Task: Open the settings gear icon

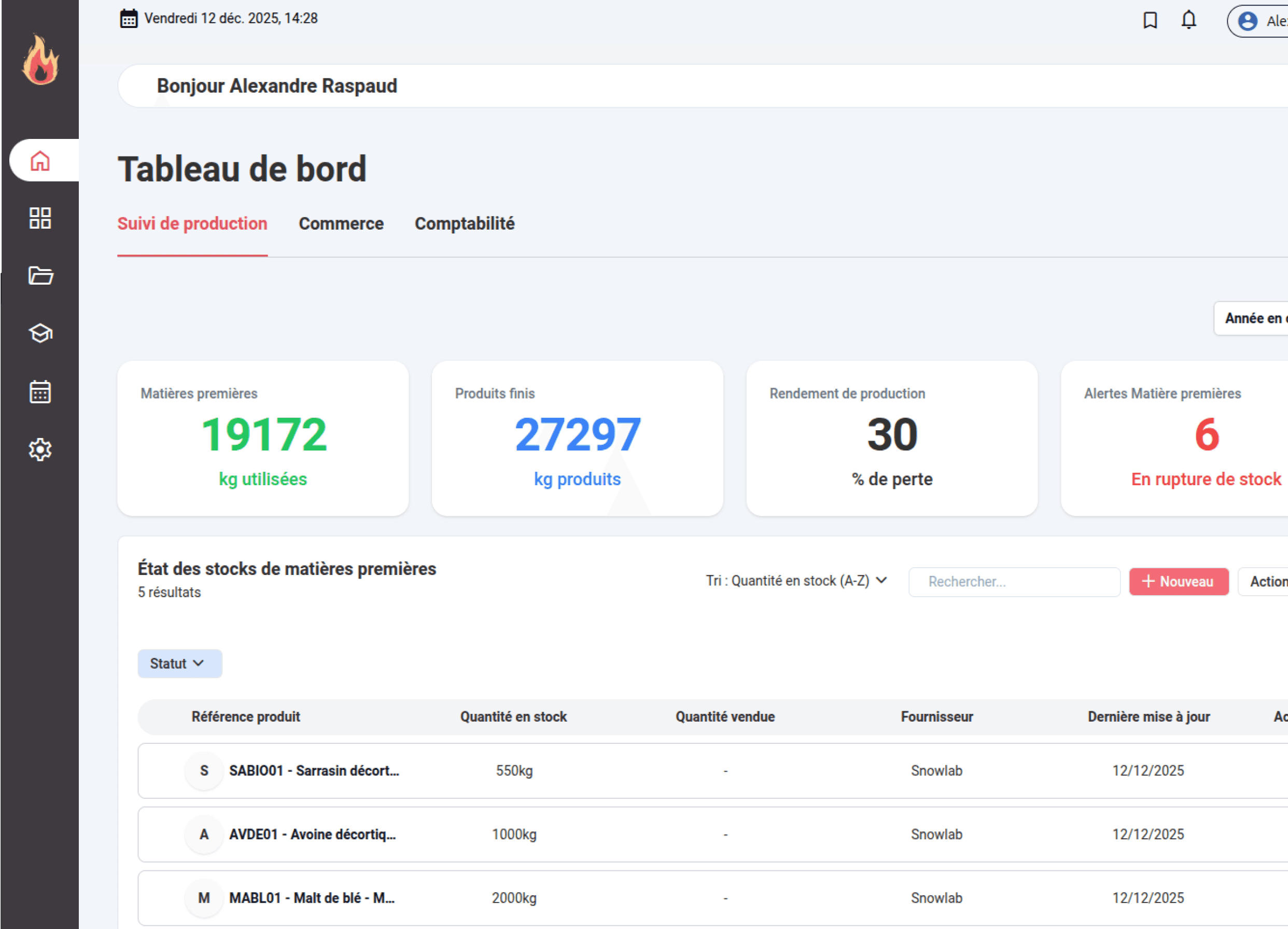Action: 40,449
